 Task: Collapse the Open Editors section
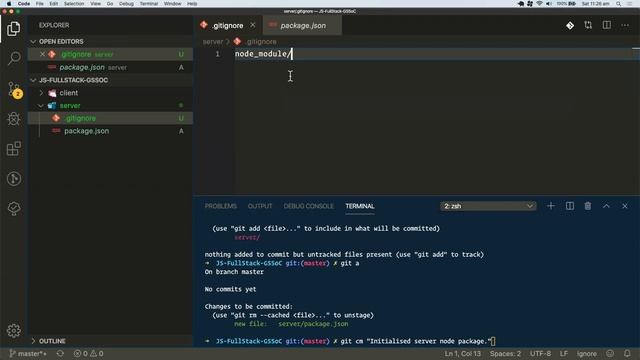33,42
